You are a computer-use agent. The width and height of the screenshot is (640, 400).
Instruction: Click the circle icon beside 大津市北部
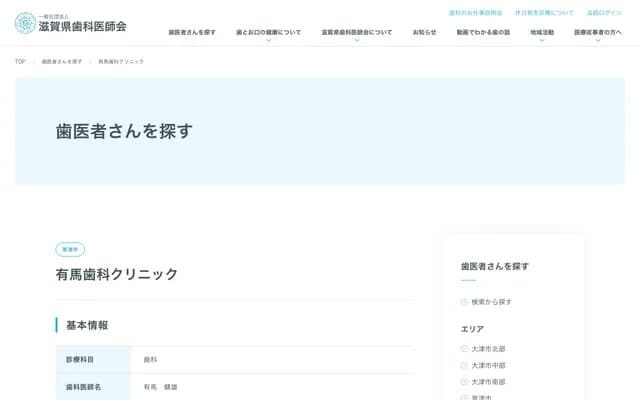464,349
